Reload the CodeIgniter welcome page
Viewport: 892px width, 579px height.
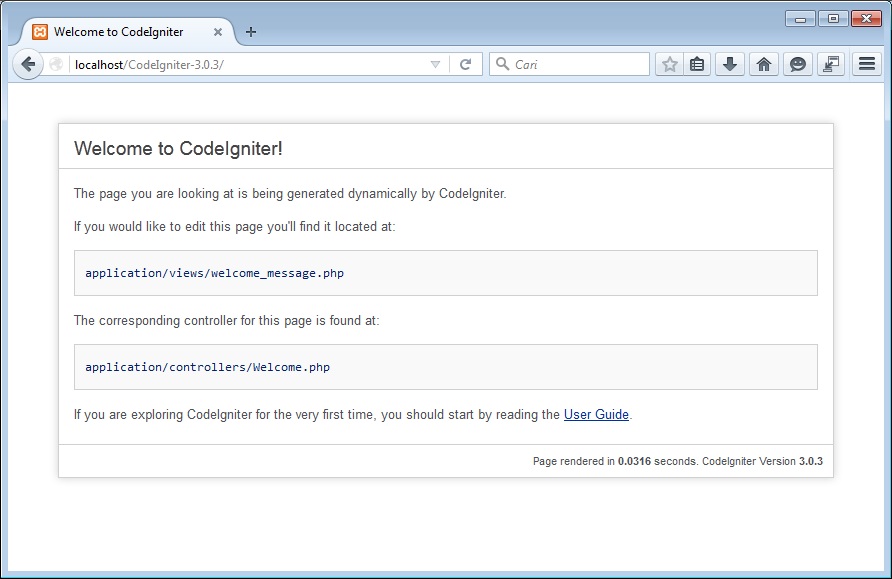[x=466, y=64]
